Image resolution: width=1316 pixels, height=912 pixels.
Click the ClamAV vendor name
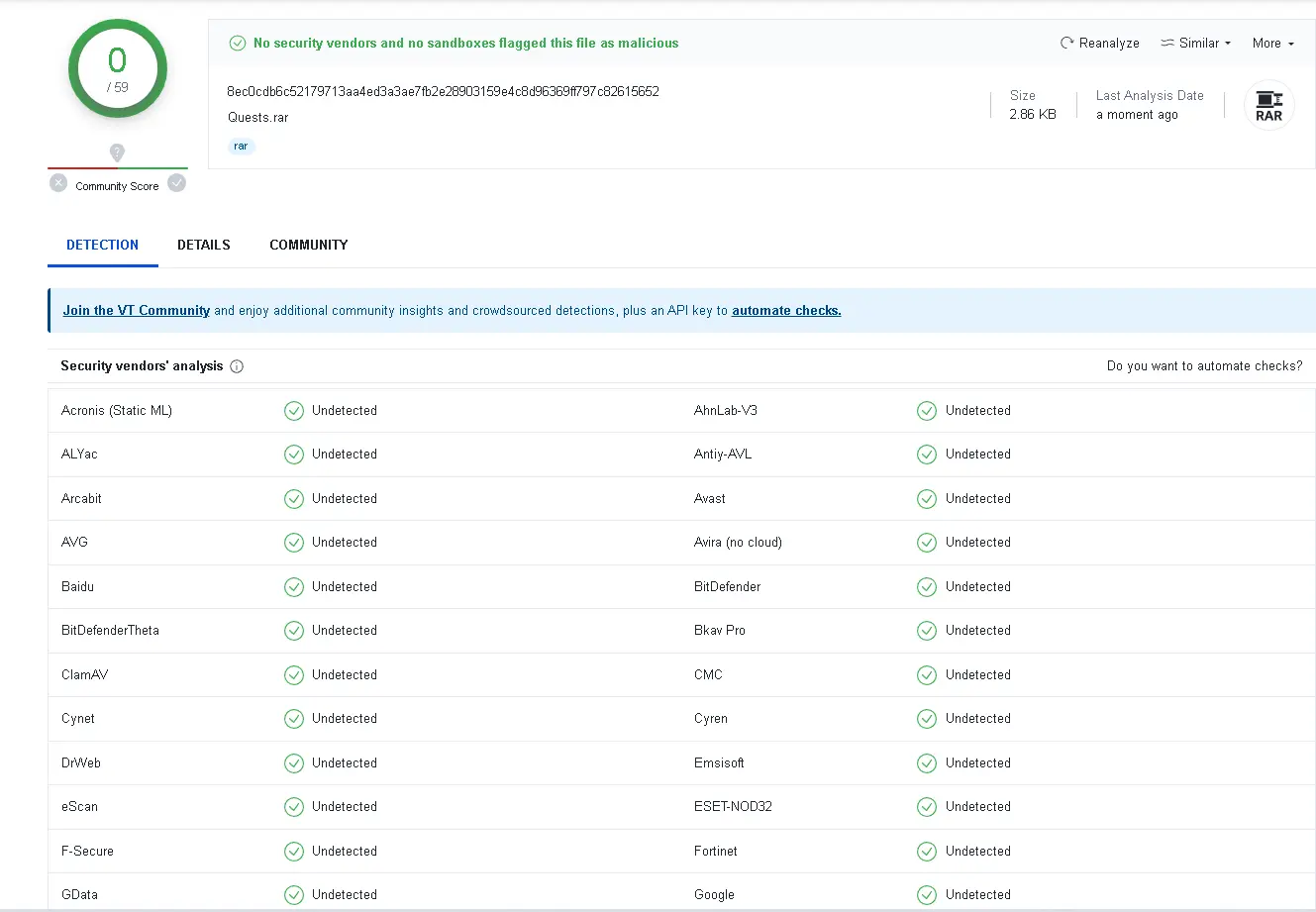[x=84, y=674]
